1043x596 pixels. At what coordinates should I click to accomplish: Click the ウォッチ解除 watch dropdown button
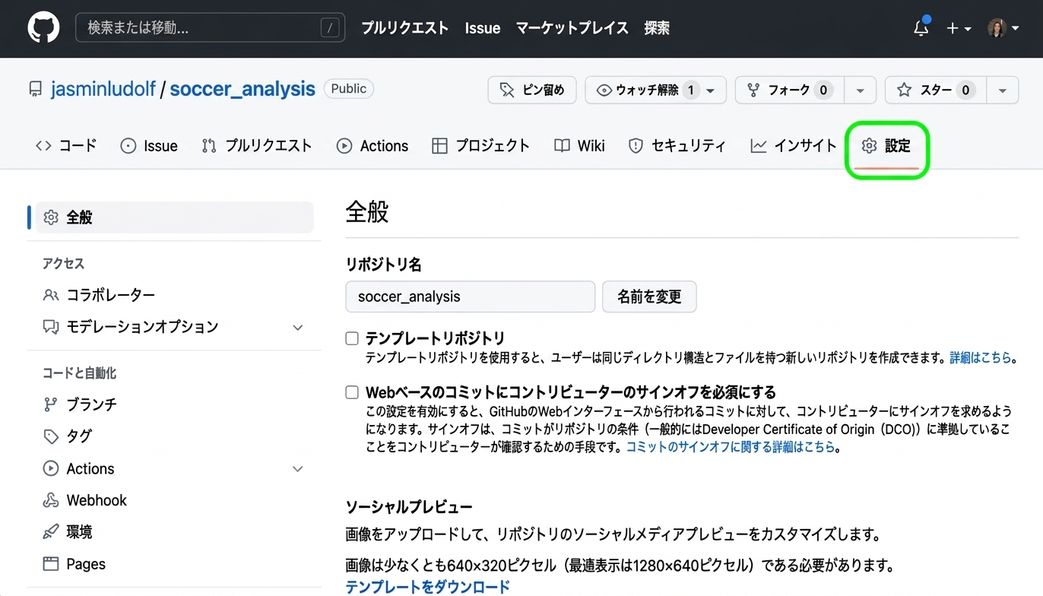click(x=655, y=90)
